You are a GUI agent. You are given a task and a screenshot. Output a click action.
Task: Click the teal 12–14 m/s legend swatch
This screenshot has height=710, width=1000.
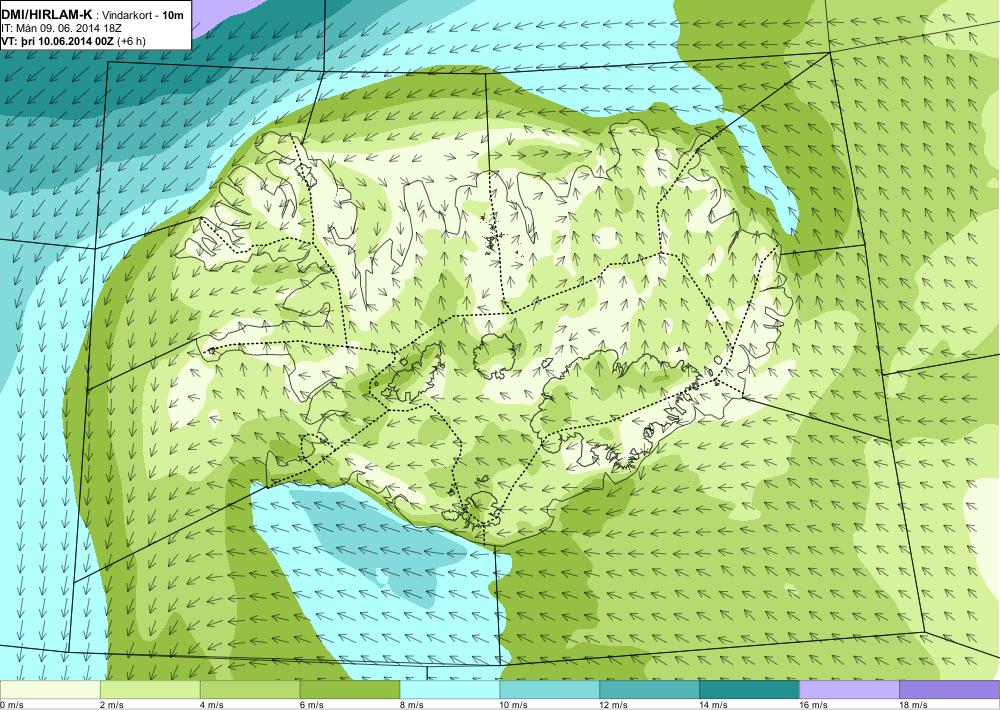649,690
